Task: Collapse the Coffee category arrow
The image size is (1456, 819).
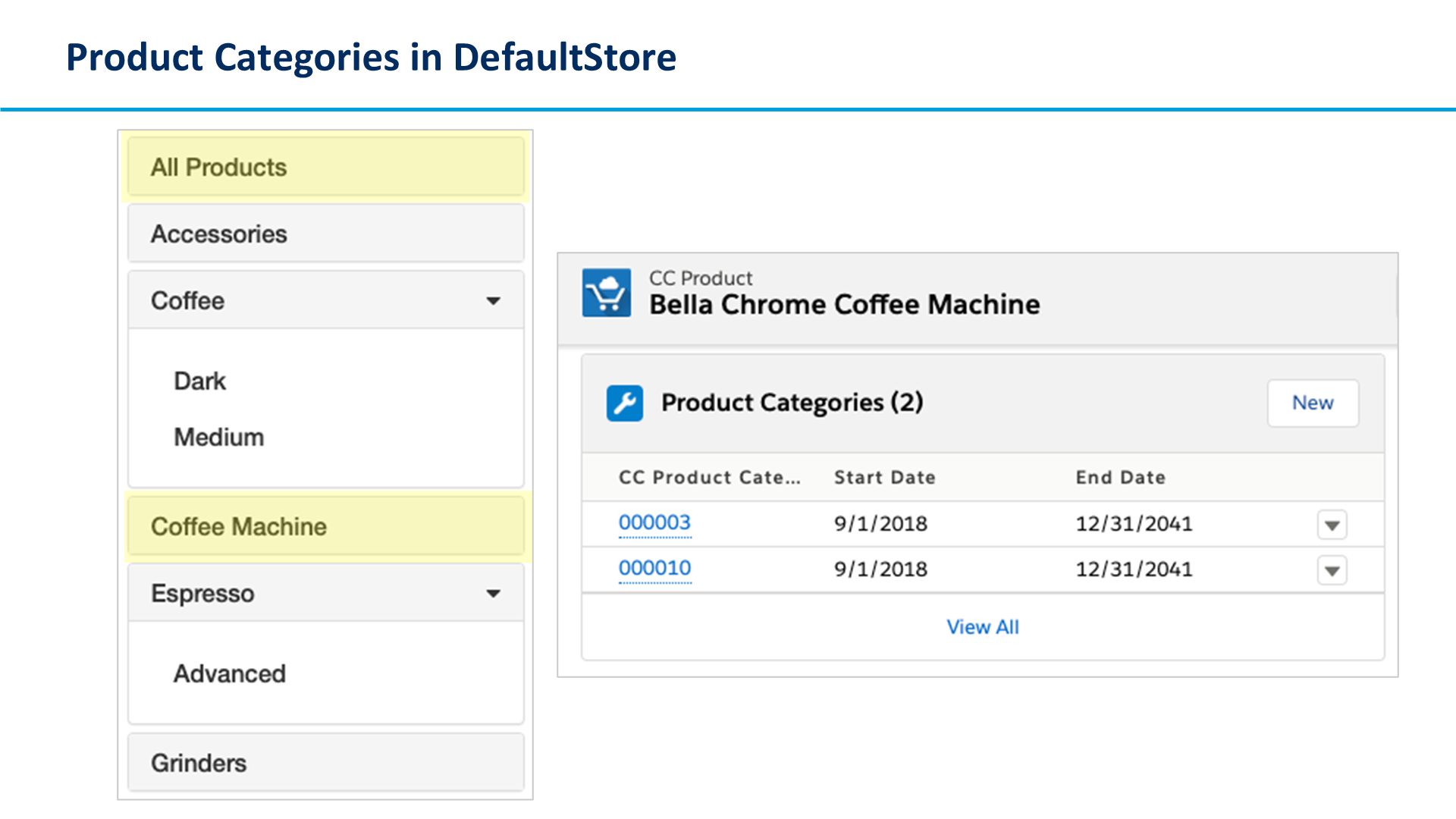Action: click(493, 301)
